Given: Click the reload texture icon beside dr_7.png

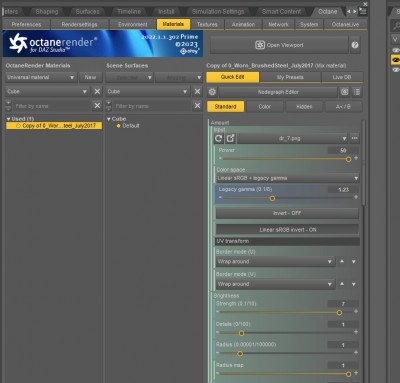Looking at the screenshot, I should [x=219, y=138].
